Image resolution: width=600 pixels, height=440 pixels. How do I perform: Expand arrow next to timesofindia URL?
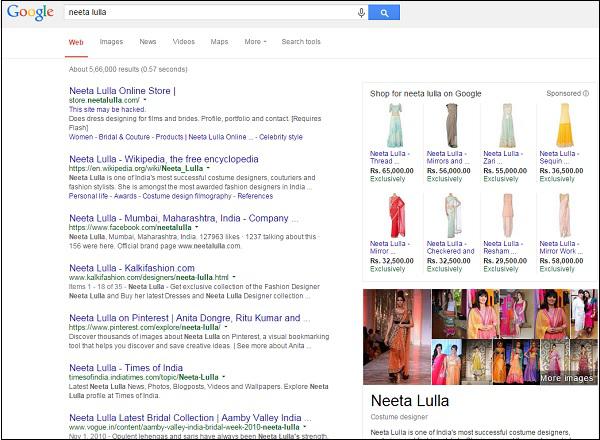224,376
